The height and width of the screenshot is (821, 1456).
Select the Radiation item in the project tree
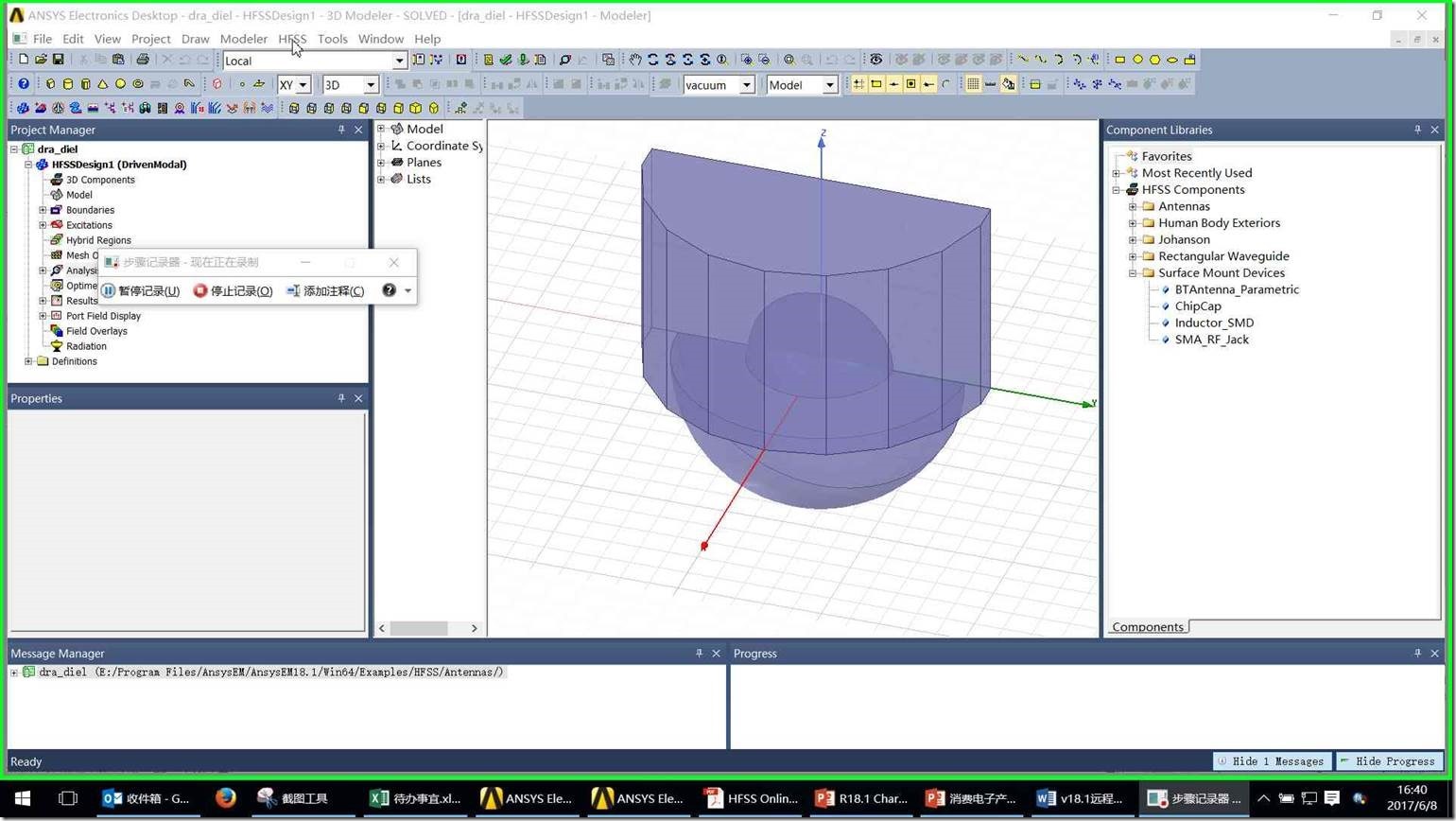pyautogui.click(x=86, y=346)
